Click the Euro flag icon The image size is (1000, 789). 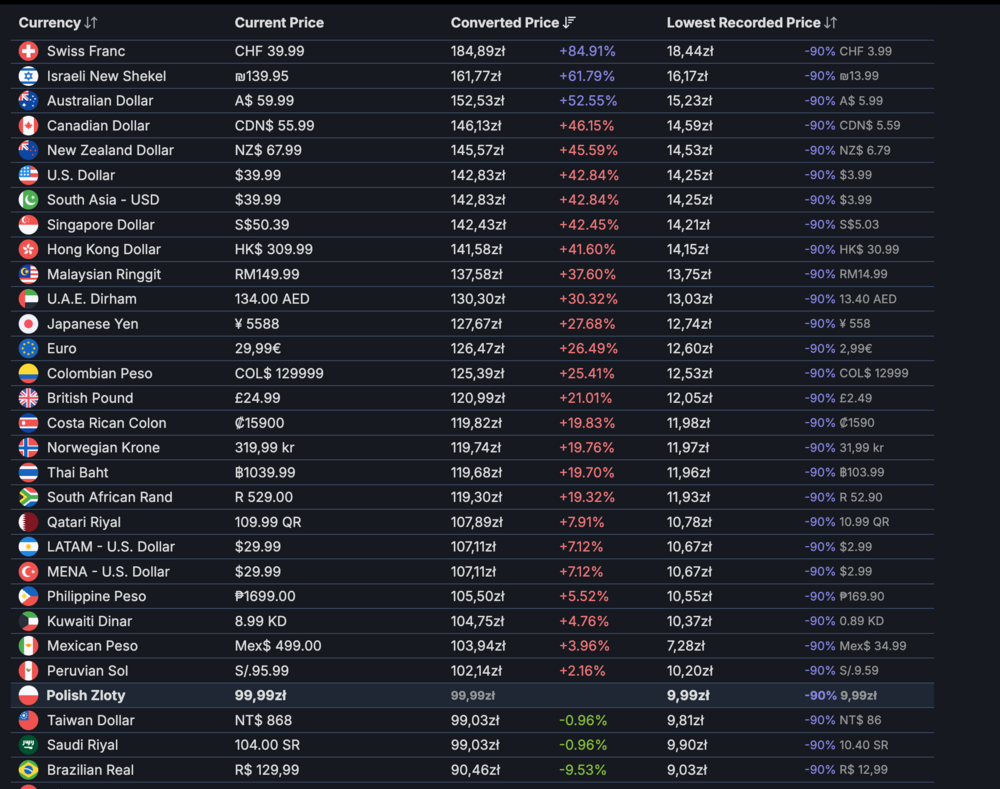(x=28, y=349)
